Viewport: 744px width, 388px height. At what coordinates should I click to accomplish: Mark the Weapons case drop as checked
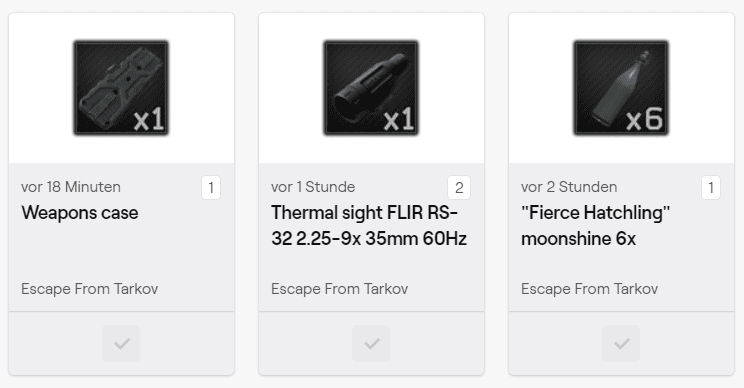point(121,343)
